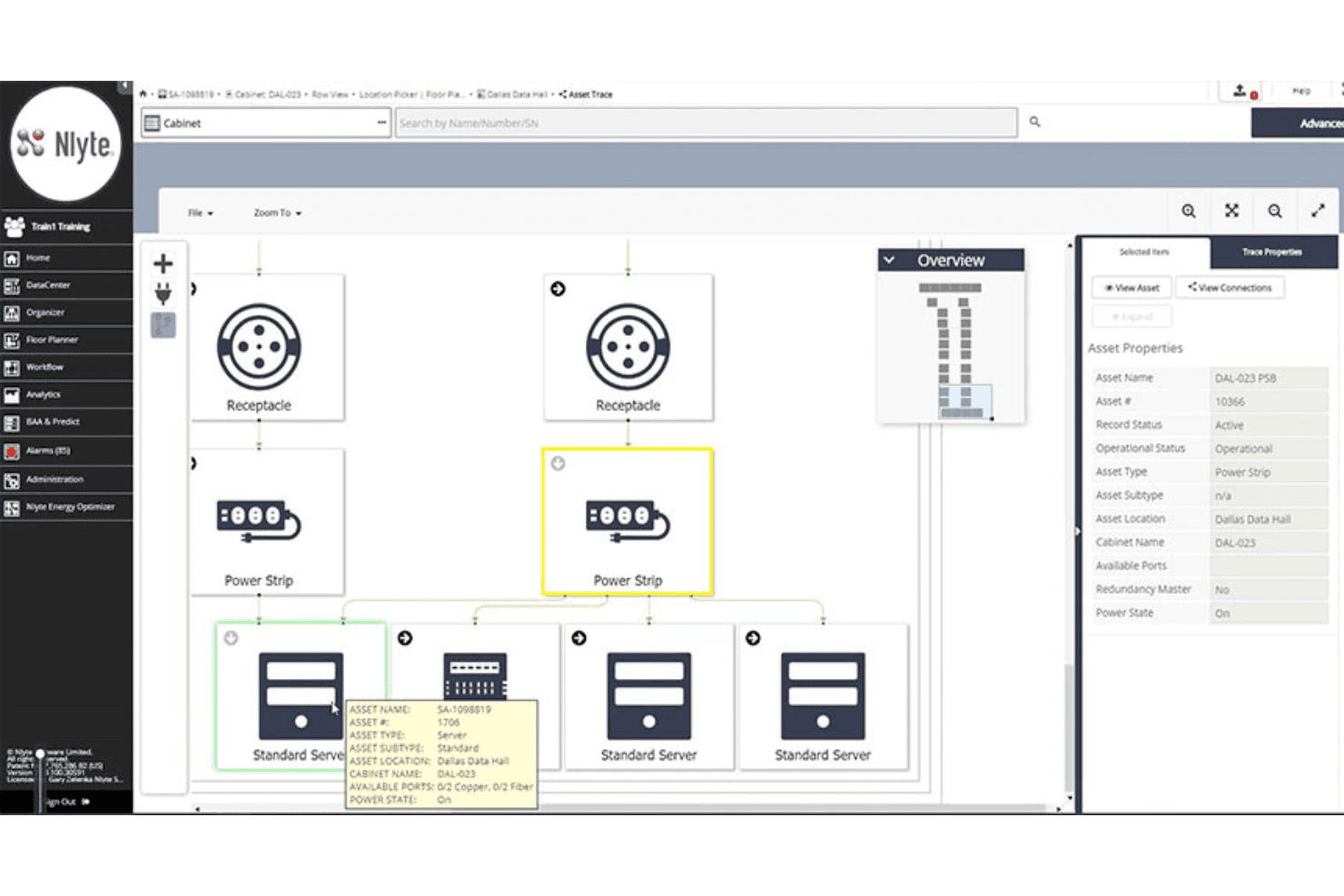Click the Search by Name/Number/SN field

click(706, 123)
